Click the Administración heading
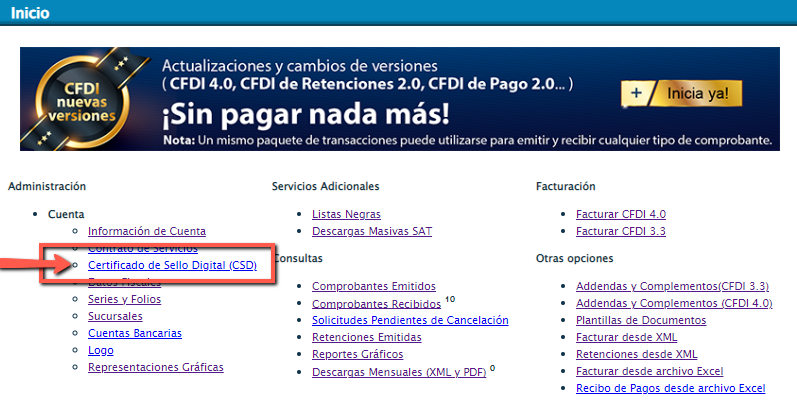Viewport: 797px width, 411px height. pyautogui.click(x=47, y=186)
